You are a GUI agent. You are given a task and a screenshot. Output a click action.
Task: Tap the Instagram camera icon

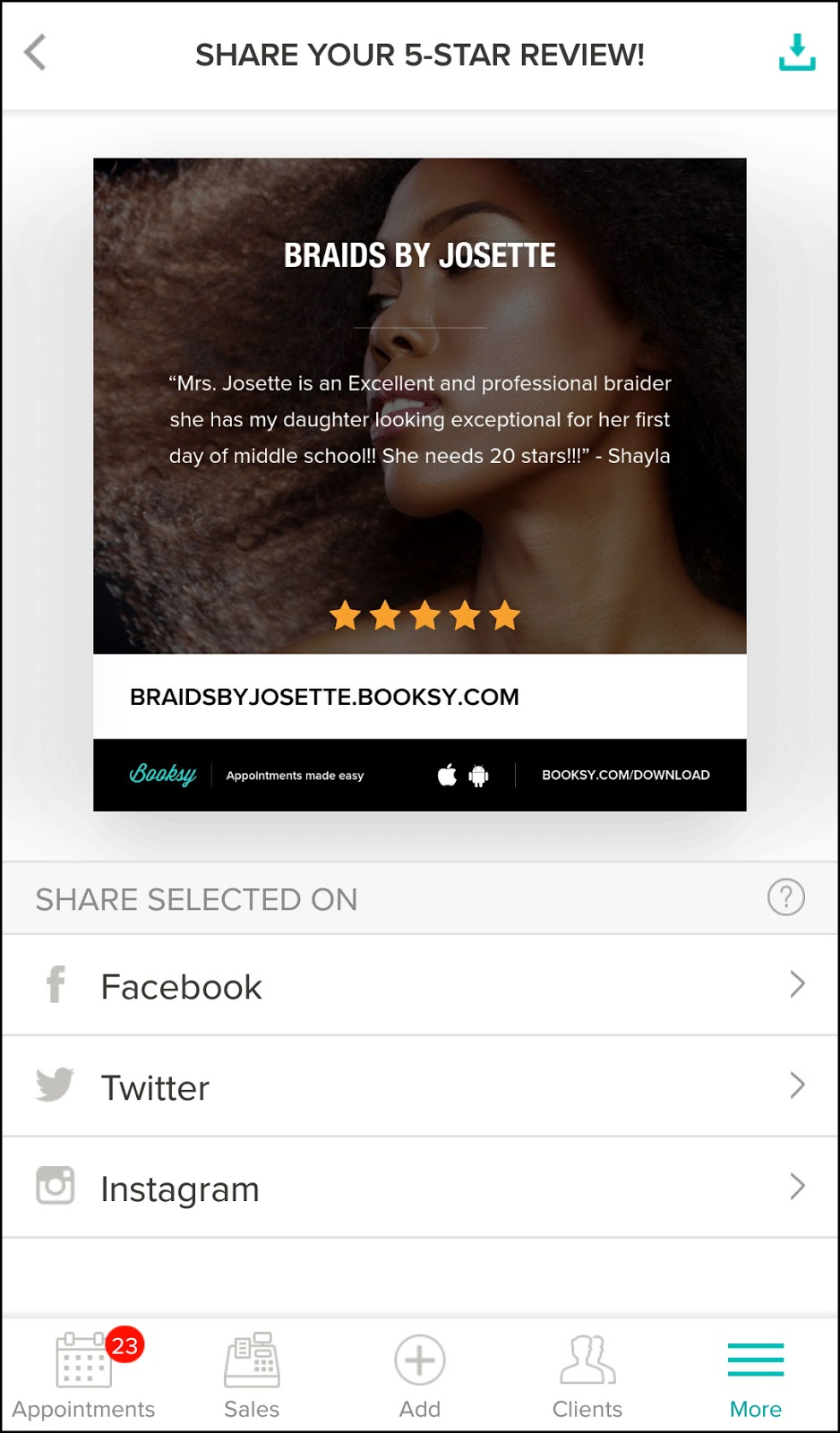[55, 1186]
